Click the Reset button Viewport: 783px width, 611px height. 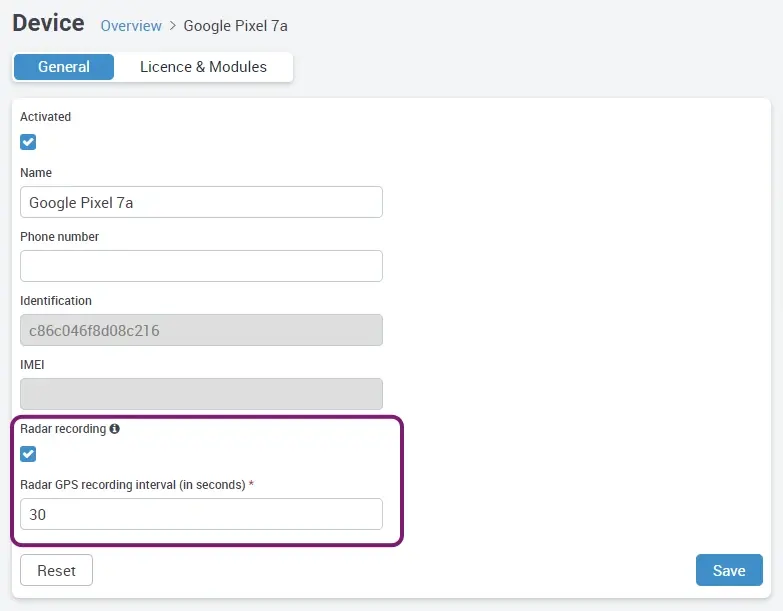56,570
